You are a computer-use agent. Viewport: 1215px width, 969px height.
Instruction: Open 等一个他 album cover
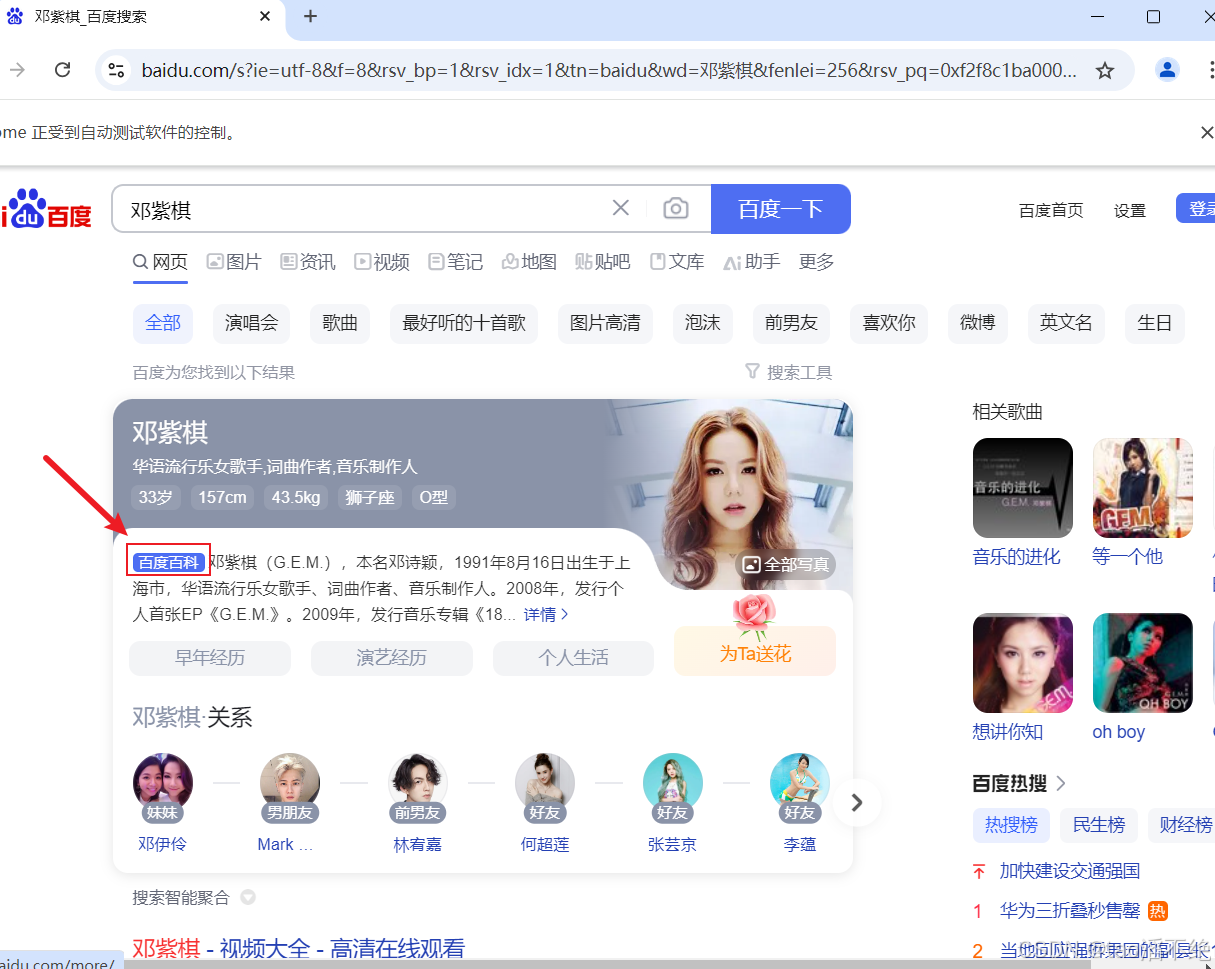(1143, 488)
